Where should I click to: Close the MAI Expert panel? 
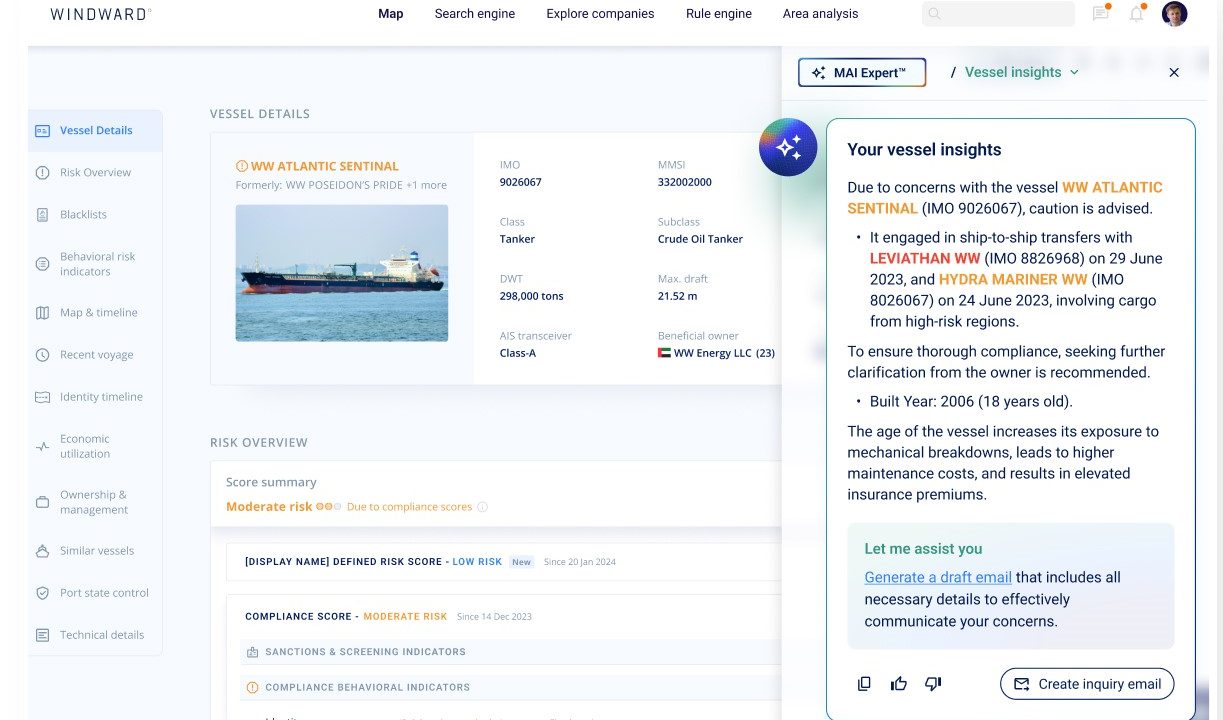tap(1174, 72)
